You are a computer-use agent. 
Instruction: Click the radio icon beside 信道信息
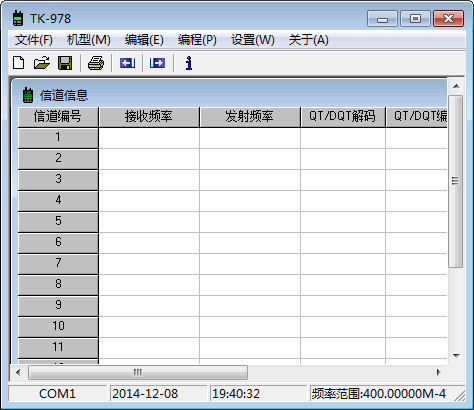click(28, 95)
